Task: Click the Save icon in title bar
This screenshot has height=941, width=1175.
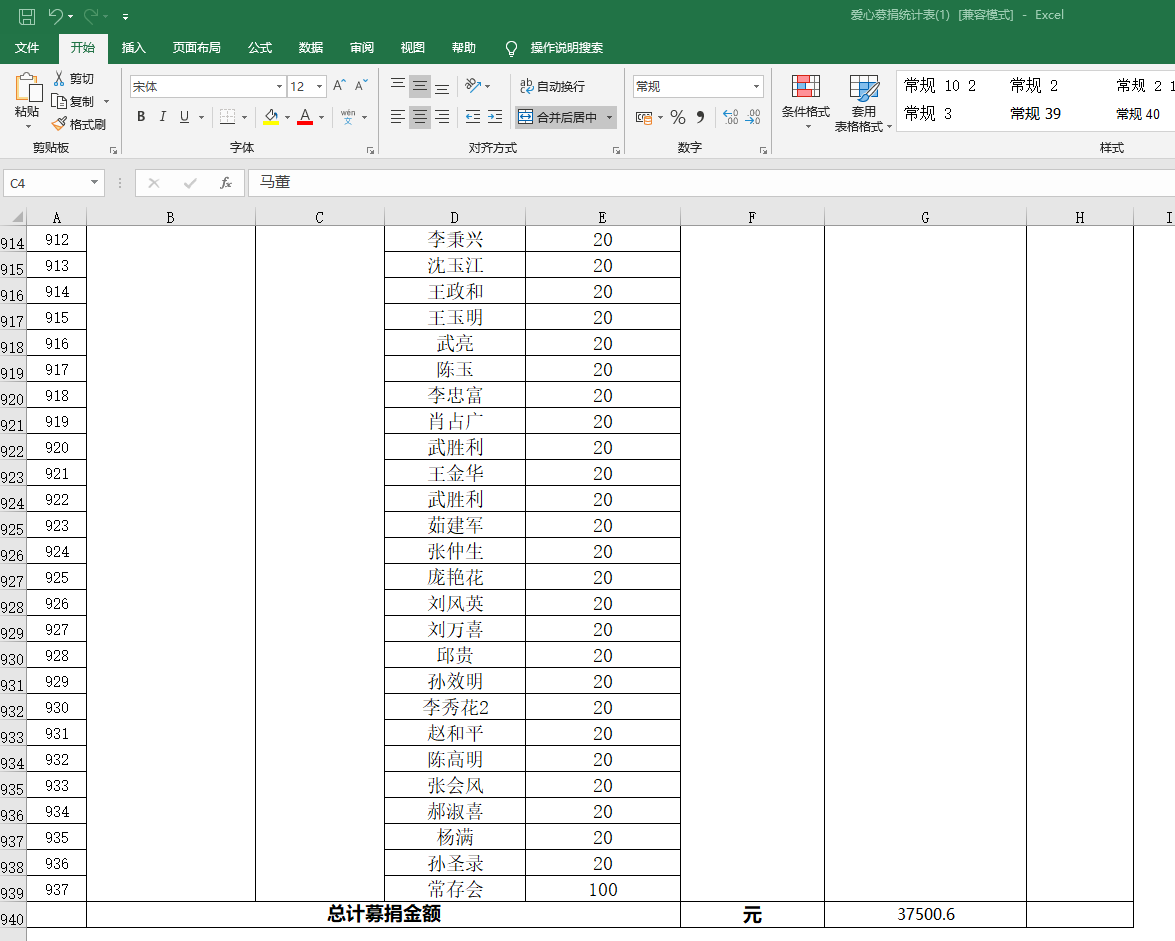Action: 27,15
